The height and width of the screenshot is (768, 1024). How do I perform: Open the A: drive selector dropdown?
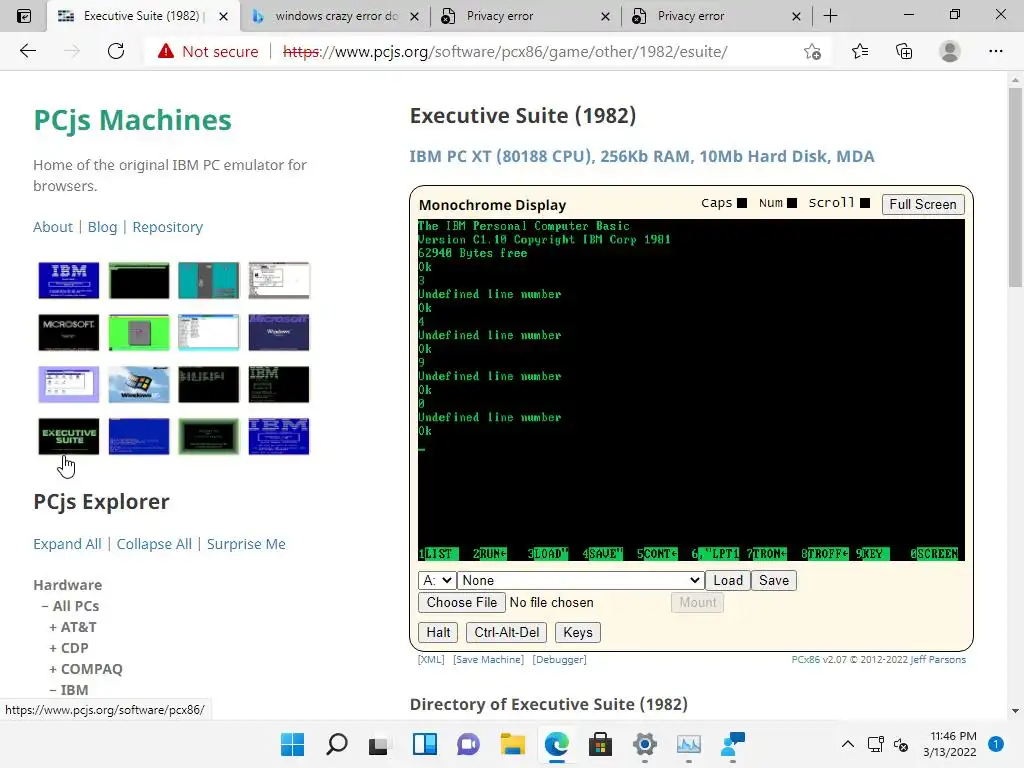(x=437, y=580)
